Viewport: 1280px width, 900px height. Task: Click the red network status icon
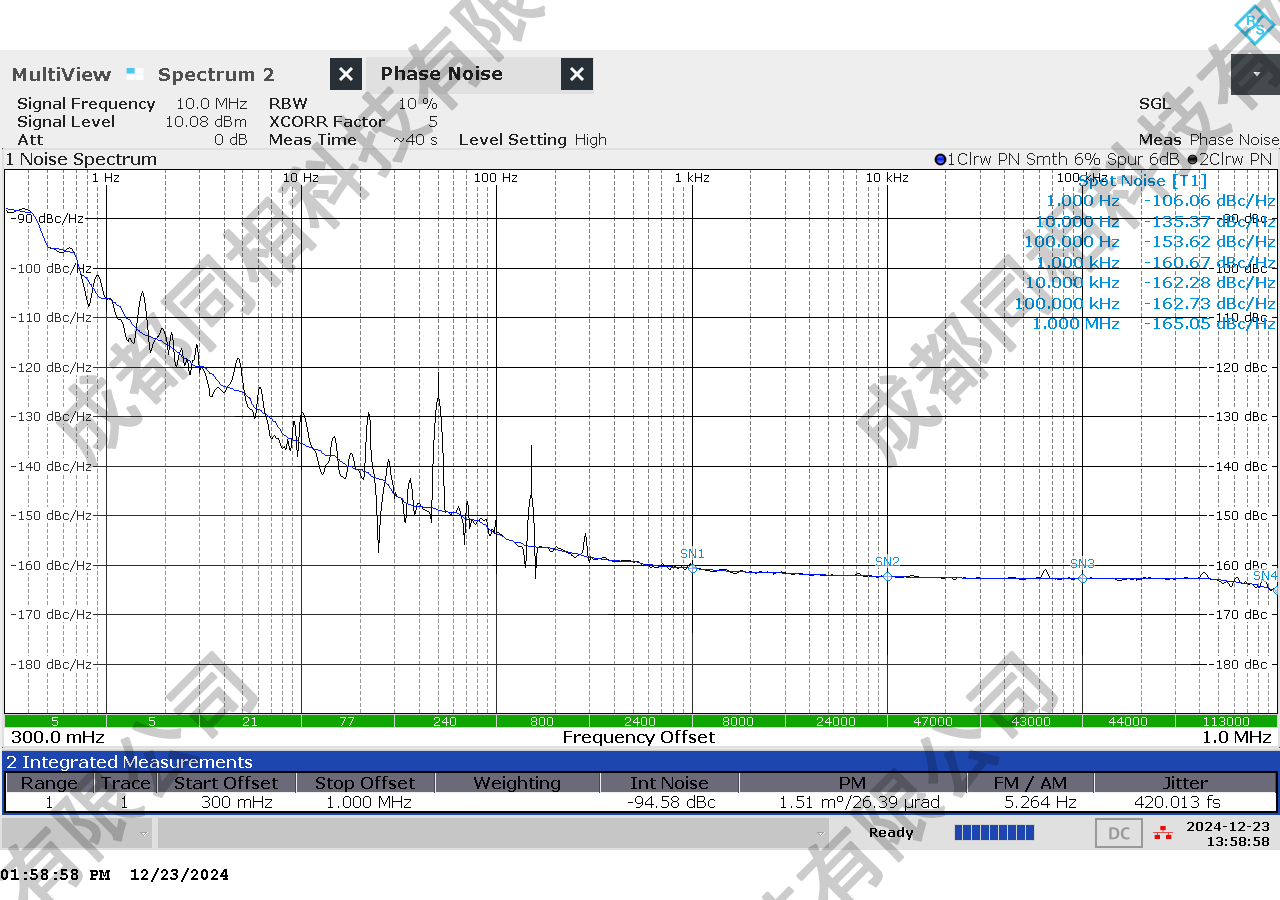tap(1162, 832)
